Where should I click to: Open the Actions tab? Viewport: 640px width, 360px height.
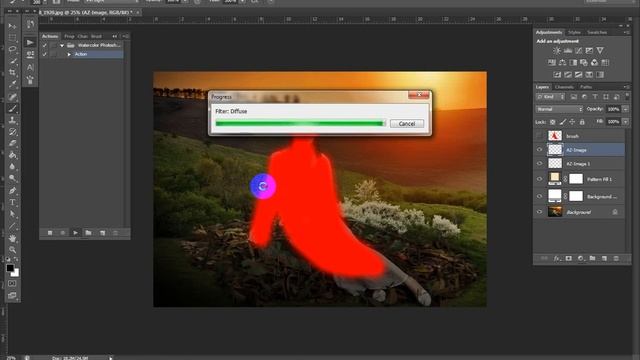[50, 36]
